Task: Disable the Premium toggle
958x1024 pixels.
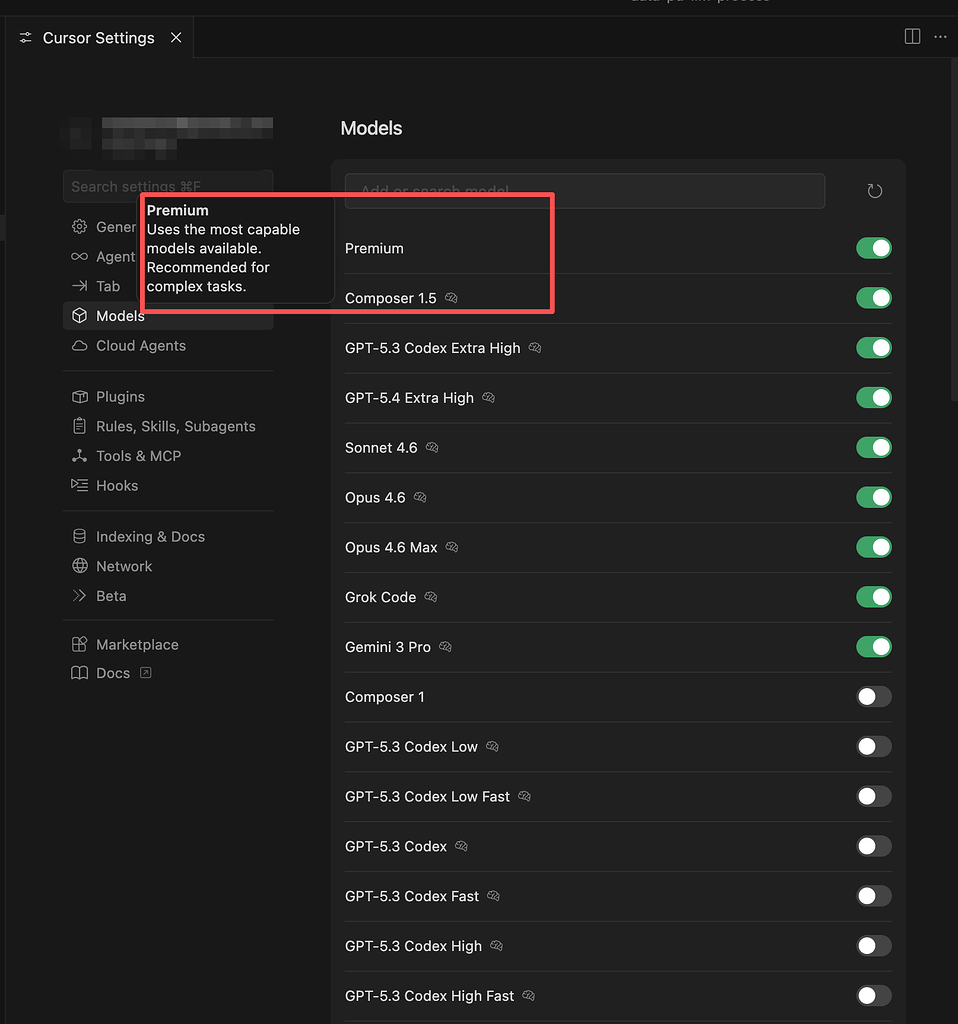Action: pyautogui.click(x=874, y=248)
